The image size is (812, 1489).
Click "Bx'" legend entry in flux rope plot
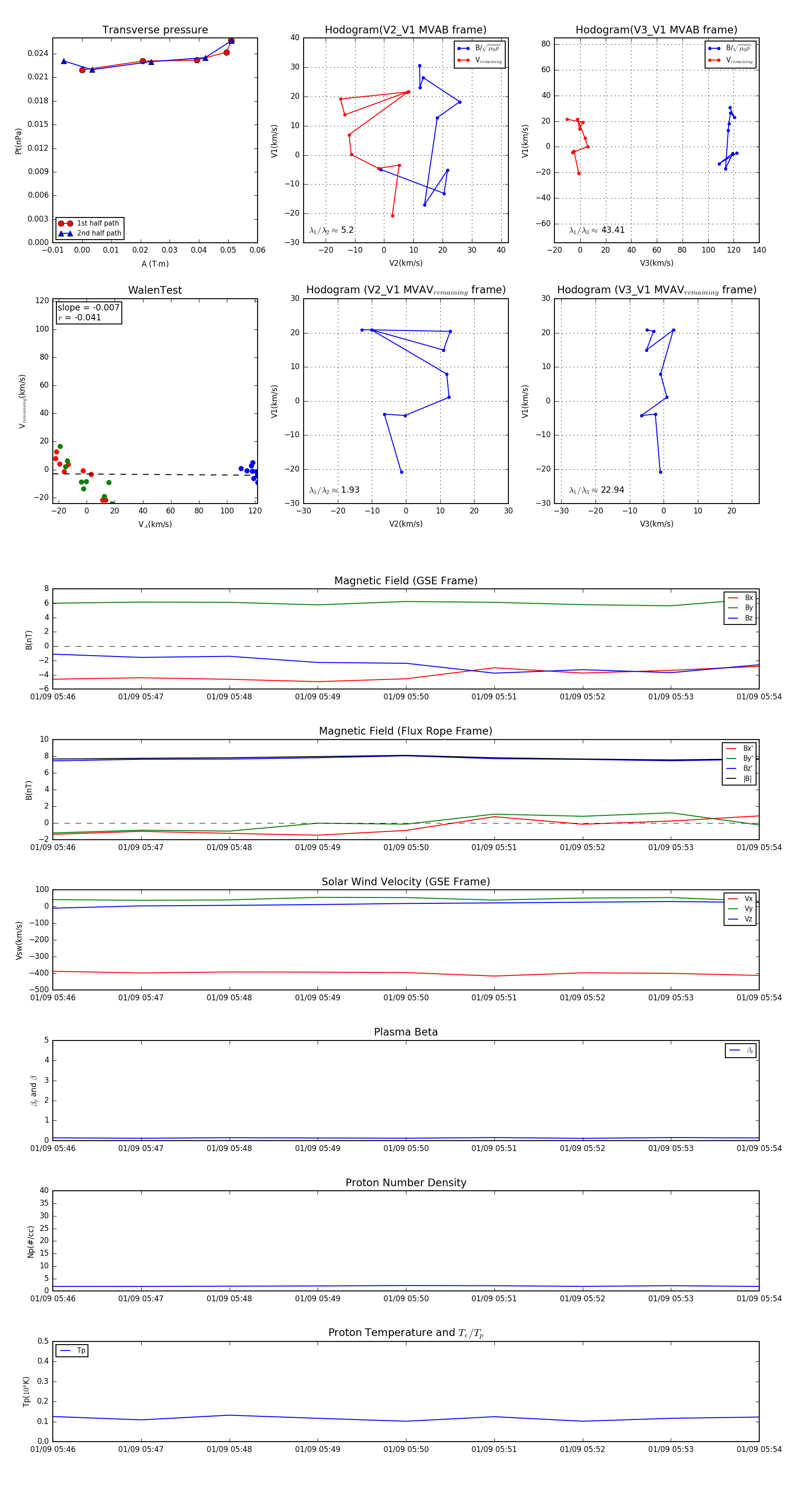(x=739, y=748)
